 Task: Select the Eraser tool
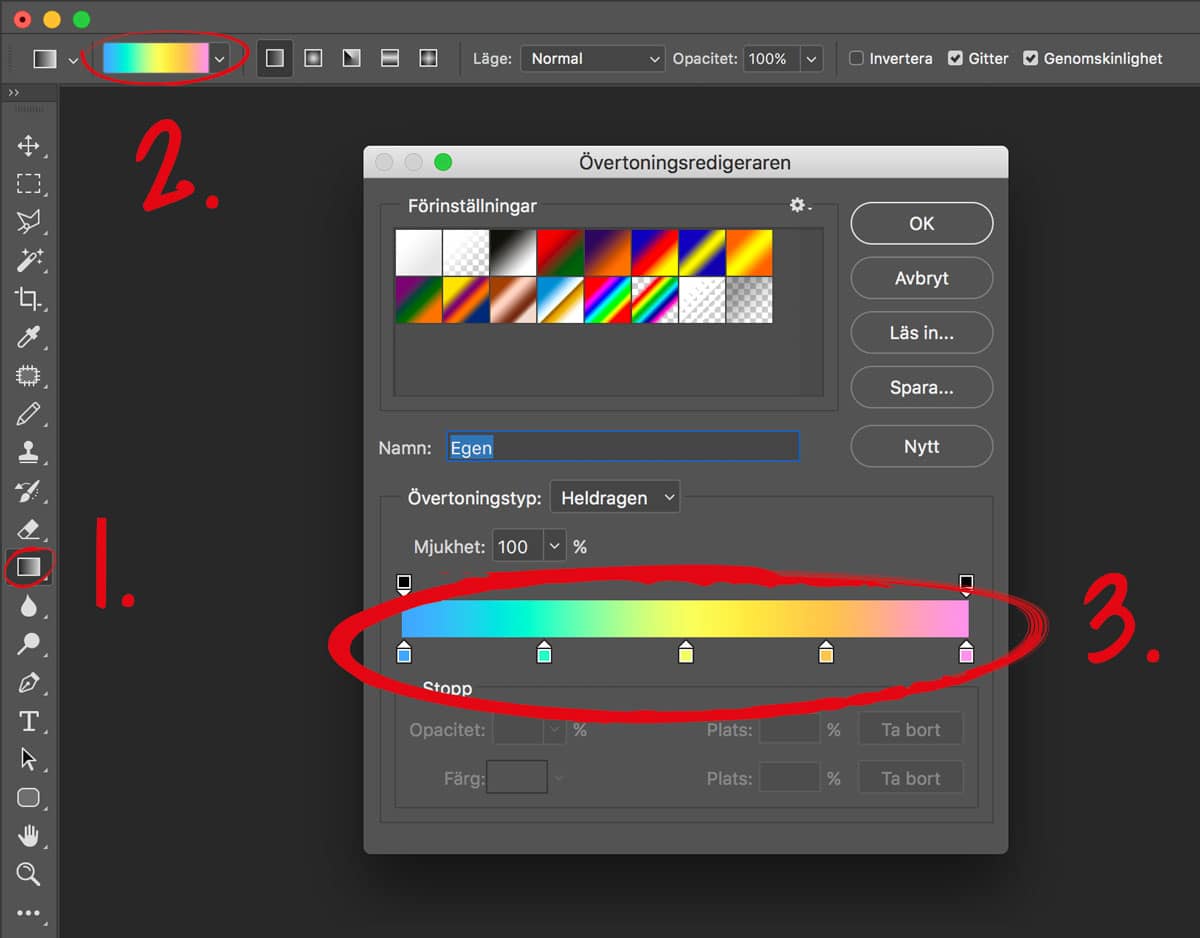(x=28, y=529)
